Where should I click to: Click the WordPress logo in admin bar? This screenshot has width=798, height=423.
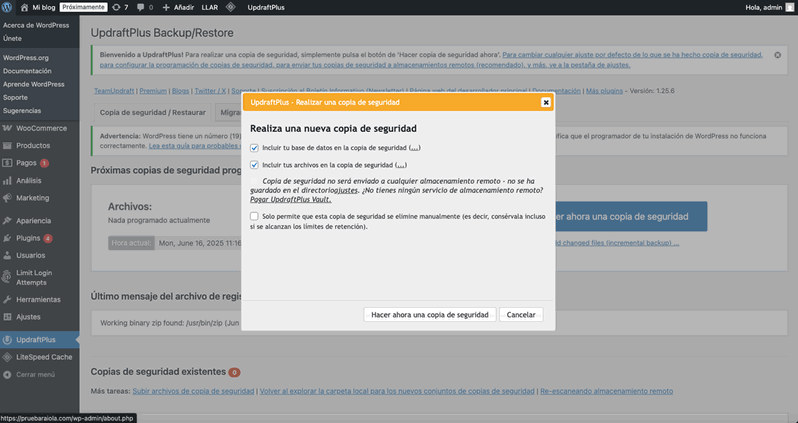(x=7, y=7)
